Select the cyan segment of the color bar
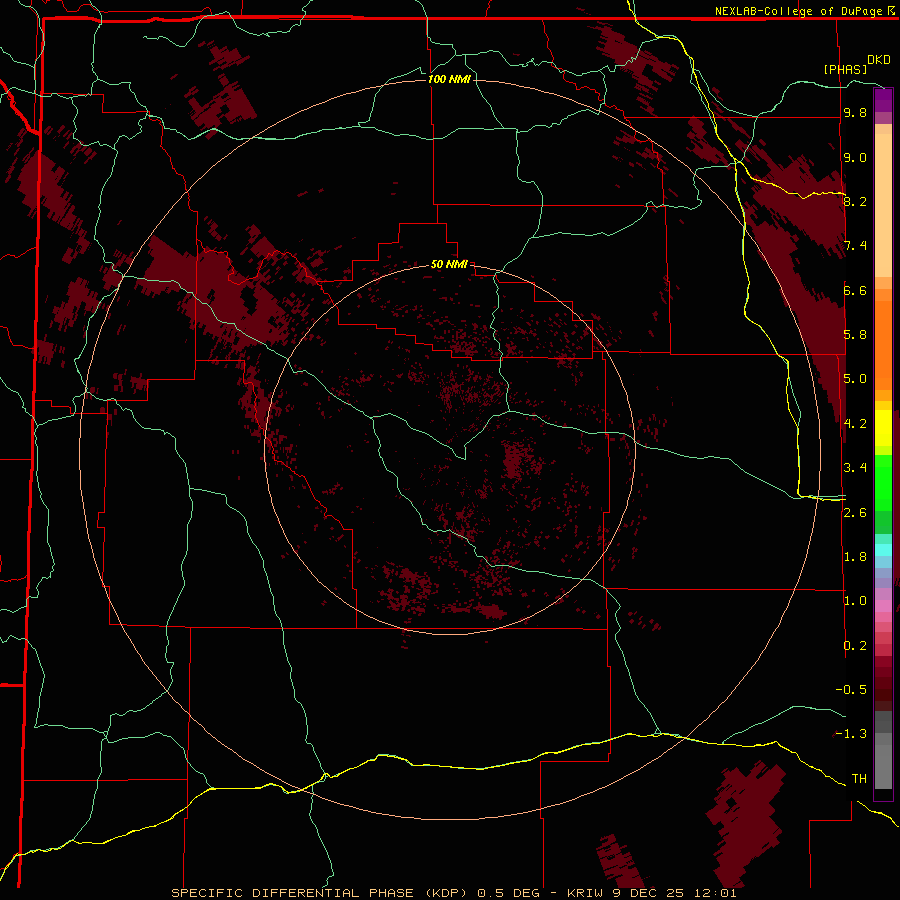The height and width of the screenshot is (900, 900). coord(883,550)
